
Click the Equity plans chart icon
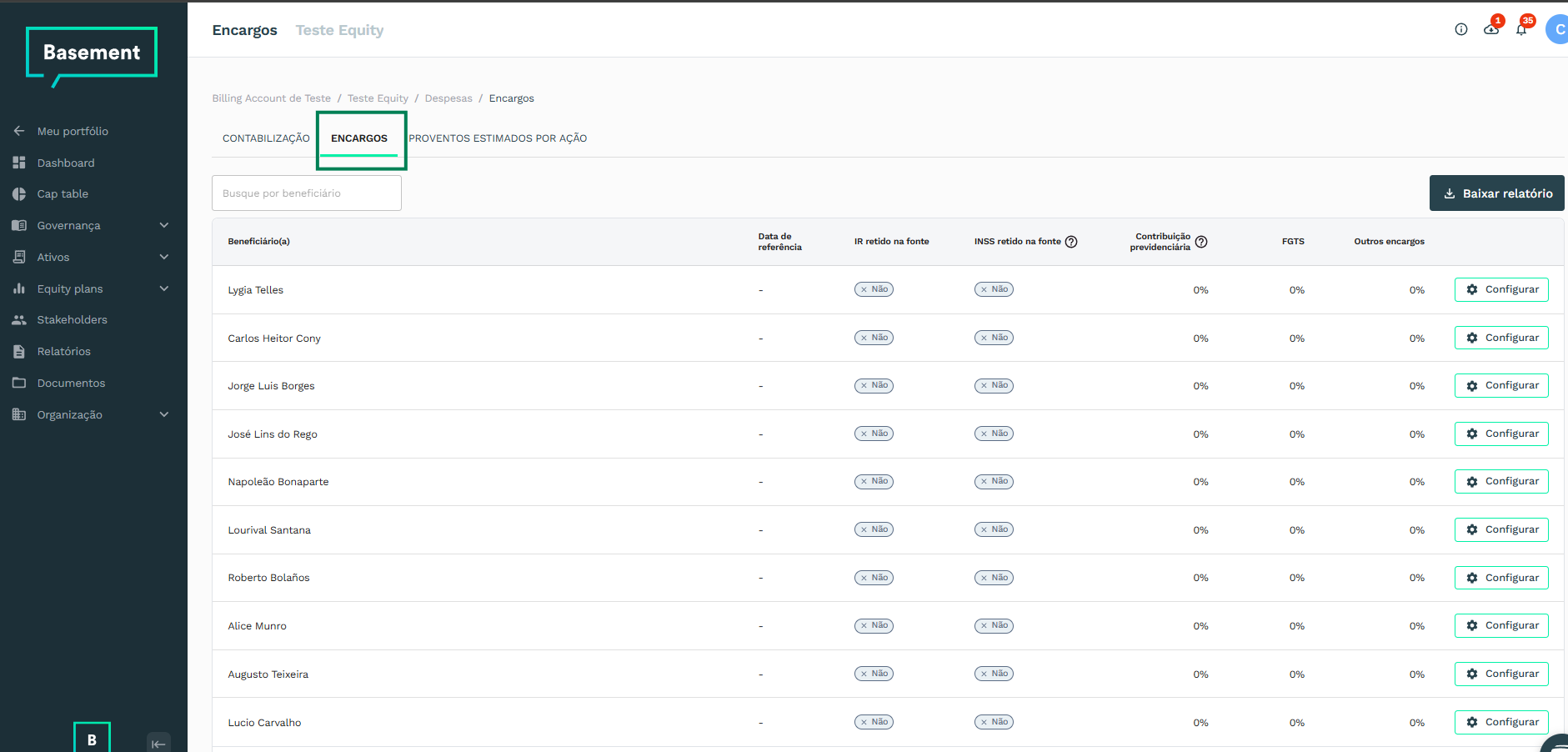(x=19, y=288)
